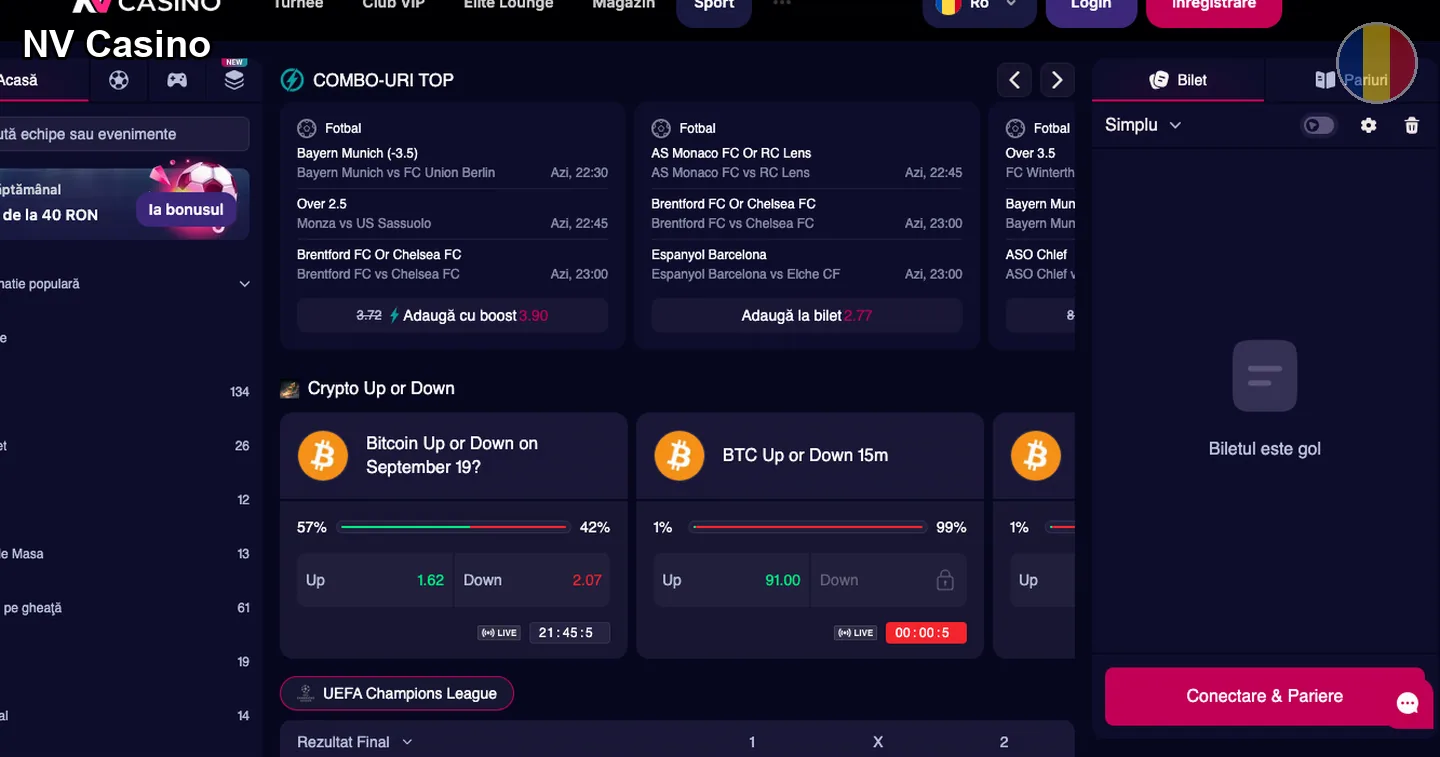Screen dimensions: 1440x757
Task: Open the Simplu bet type dropdown
Action: pos(1143,125)
